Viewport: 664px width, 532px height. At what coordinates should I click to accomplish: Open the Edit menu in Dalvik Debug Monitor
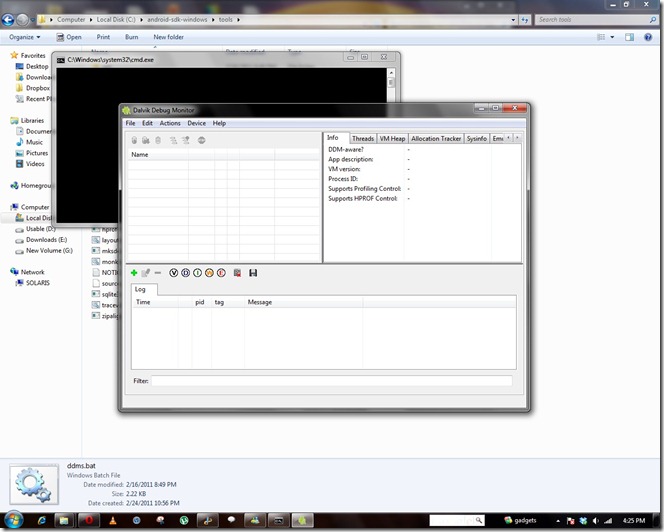pyautogui.click(x=147, y=123)
